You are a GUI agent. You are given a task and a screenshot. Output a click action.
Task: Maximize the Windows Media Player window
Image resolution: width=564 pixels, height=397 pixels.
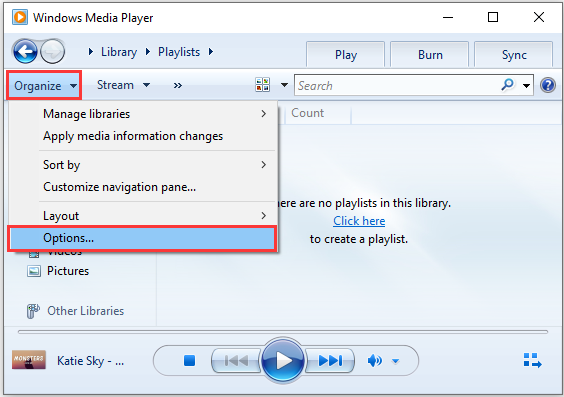(x=493, y=17)
